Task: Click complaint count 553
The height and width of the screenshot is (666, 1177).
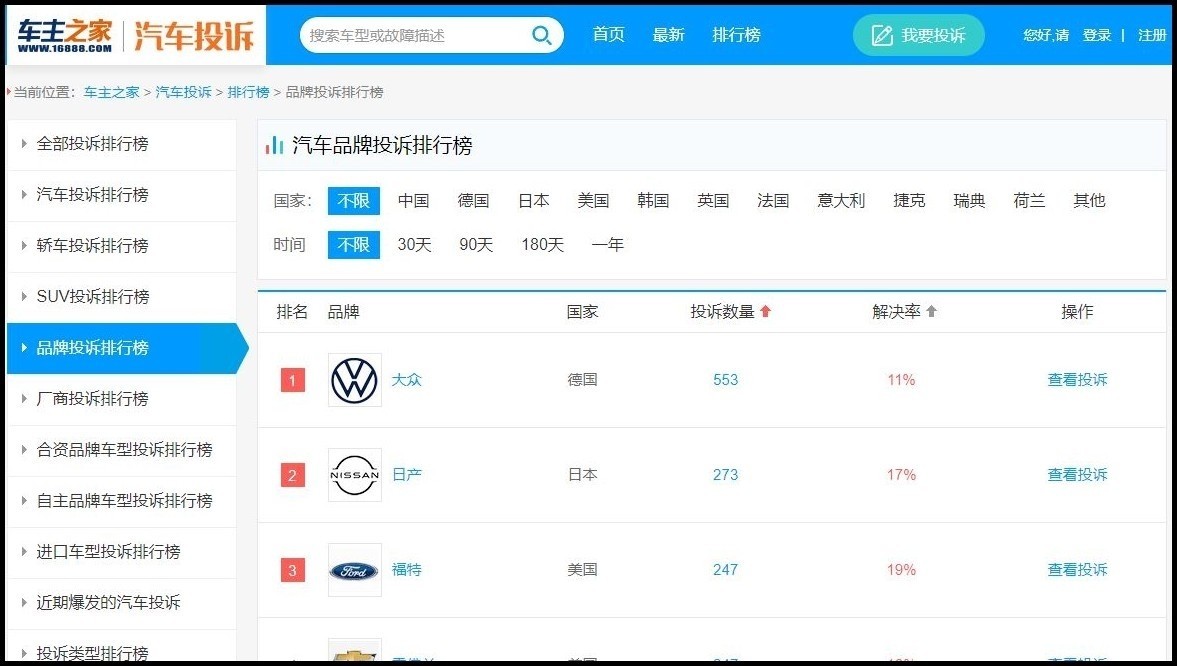Action: click(x=726, y=380)
